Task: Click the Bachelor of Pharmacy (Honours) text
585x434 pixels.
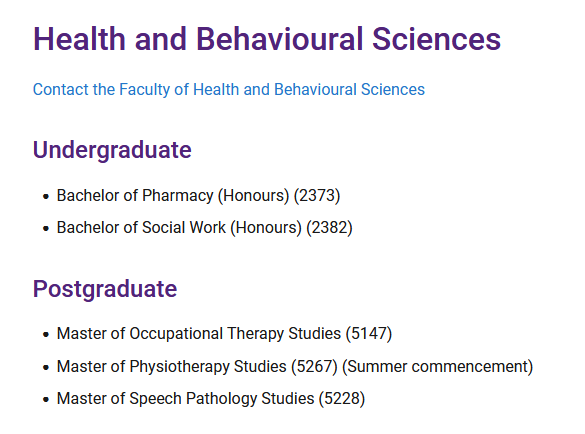Action: (173, 196)
